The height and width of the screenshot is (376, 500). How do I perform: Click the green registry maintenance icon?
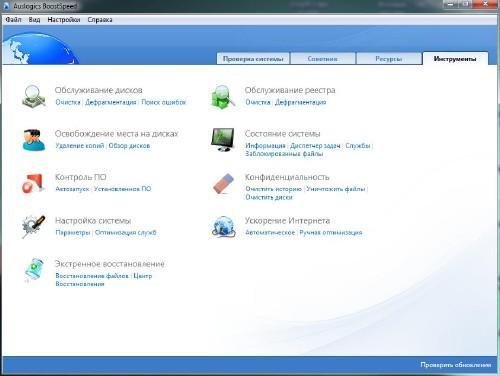(x=223, y=96)
